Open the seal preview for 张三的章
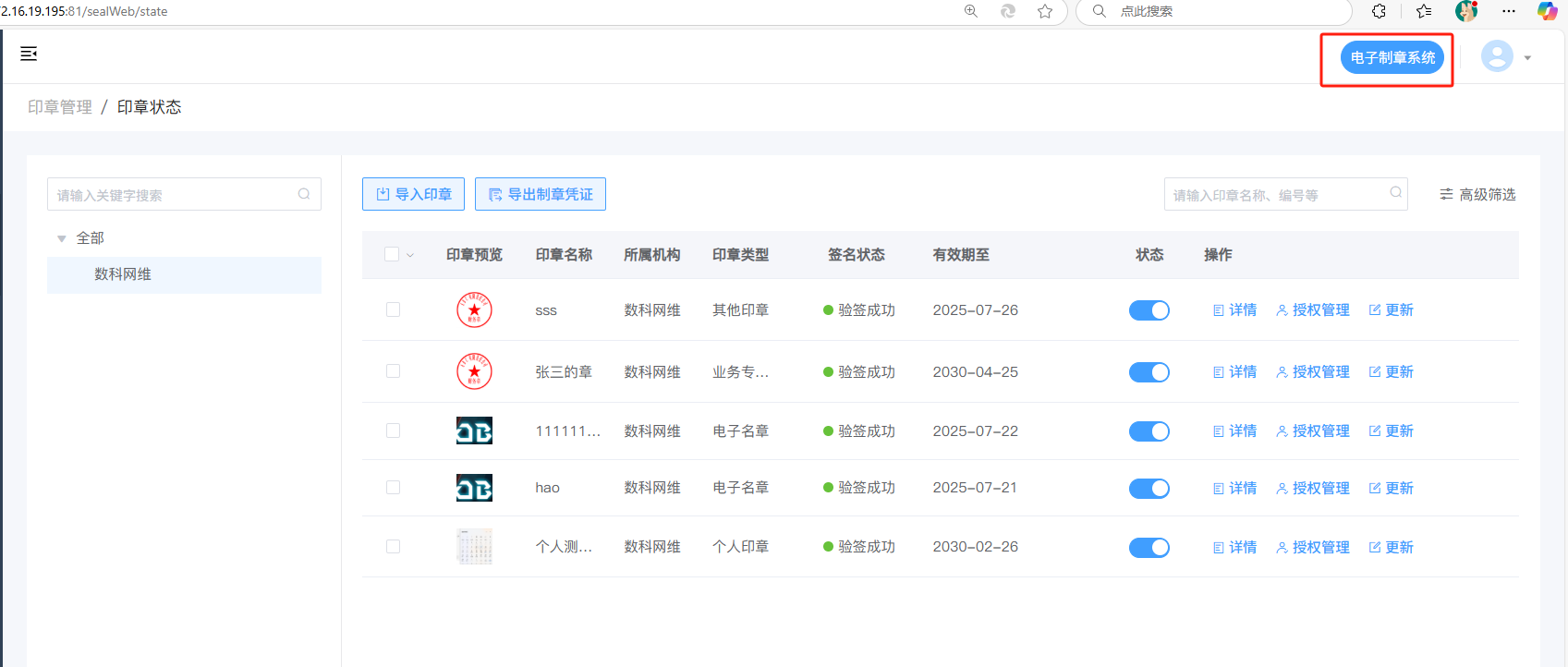This screenshot has width=1568, height=667. click(474, 371)
